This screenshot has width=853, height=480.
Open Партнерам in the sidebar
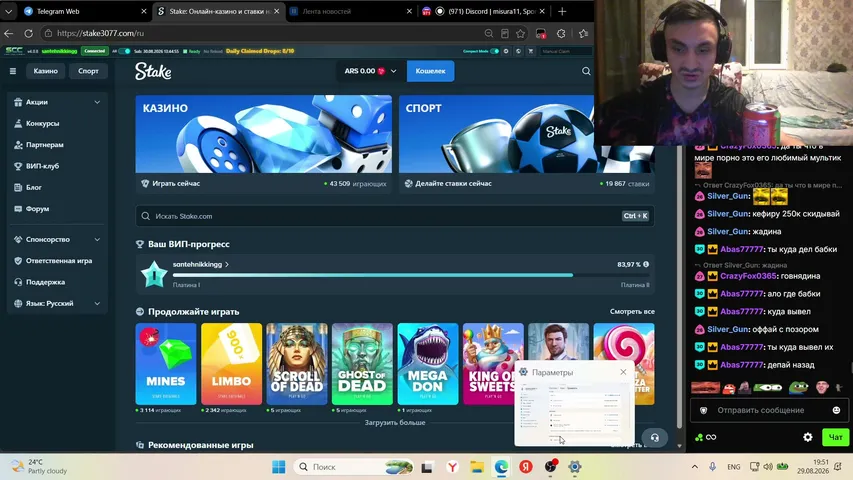[x=45, y=145]
